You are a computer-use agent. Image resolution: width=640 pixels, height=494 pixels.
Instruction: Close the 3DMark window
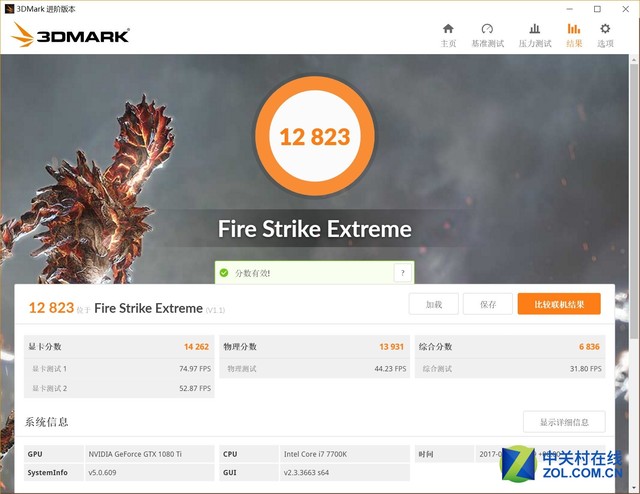pos(625,9)
